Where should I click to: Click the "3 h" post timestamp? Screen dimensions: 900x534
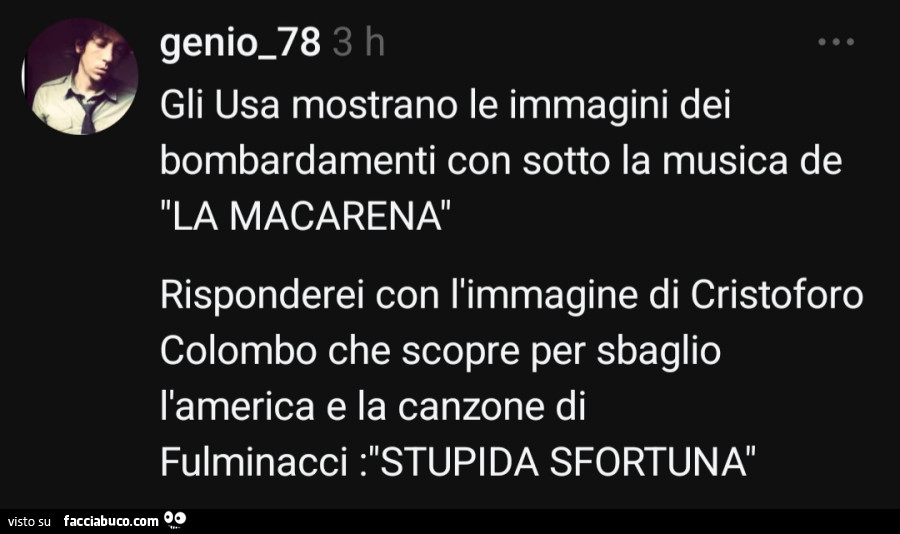coord(359,43)
